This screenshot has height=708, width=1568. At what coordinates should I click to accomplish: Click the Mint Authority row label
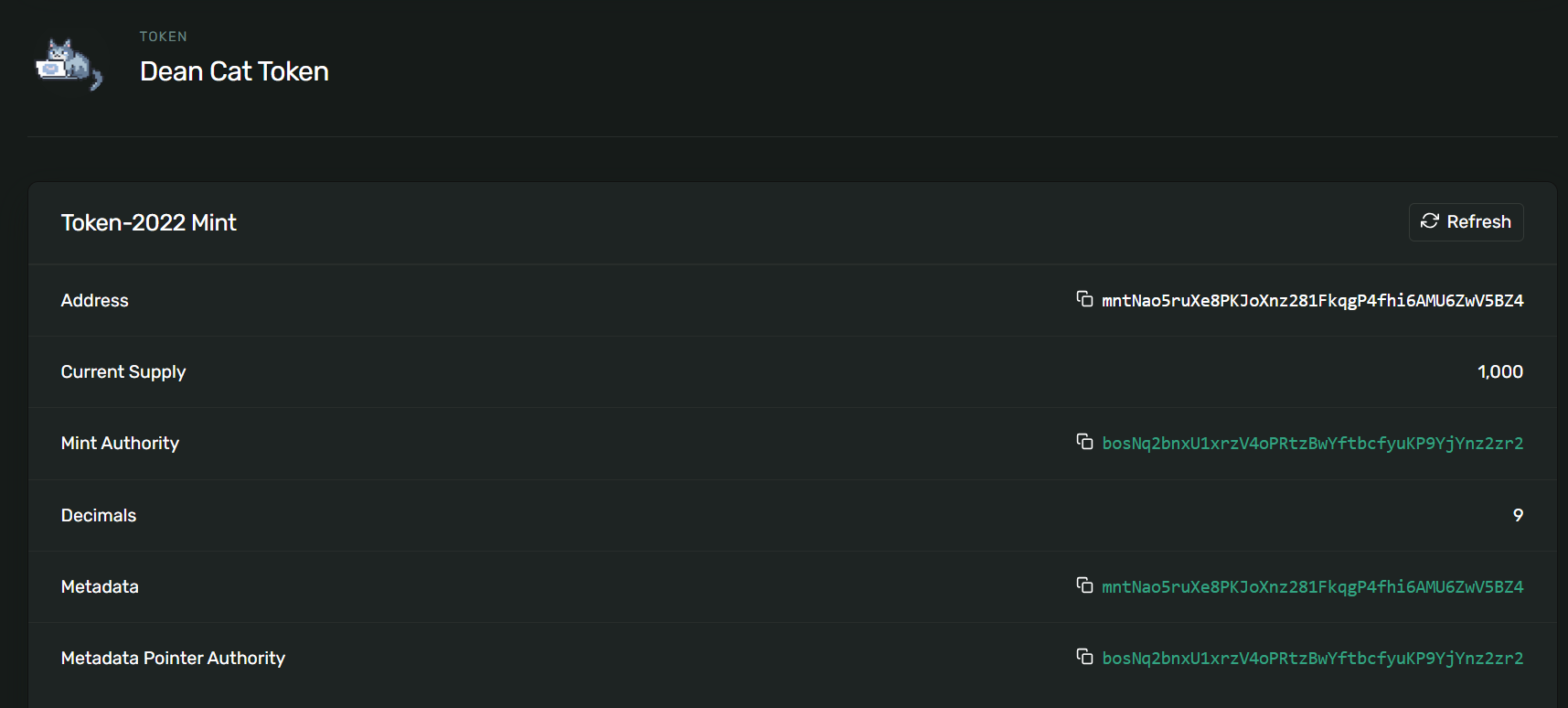tap(120, 444)
